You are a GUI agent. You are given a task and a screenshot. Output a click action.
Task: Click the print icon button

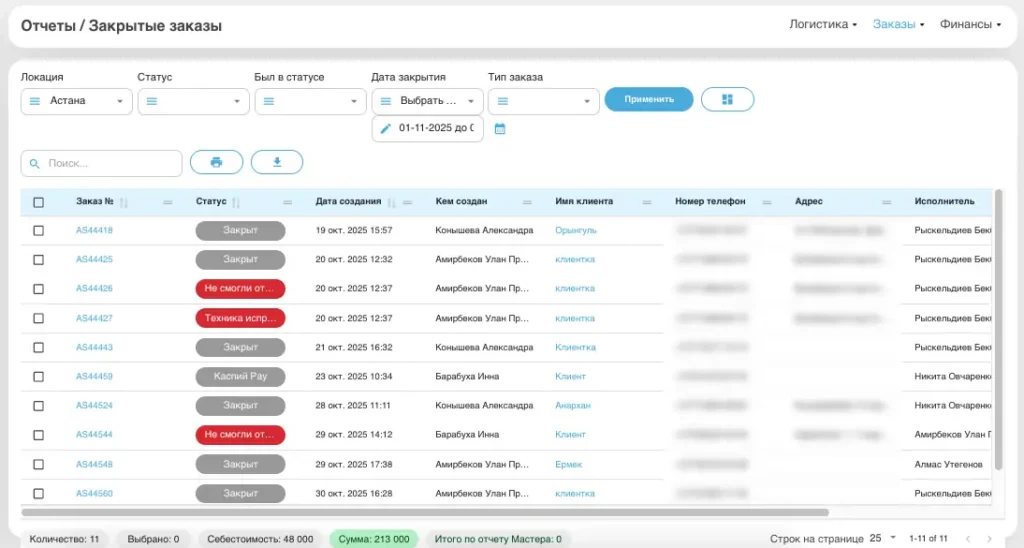tap(216, 162)
